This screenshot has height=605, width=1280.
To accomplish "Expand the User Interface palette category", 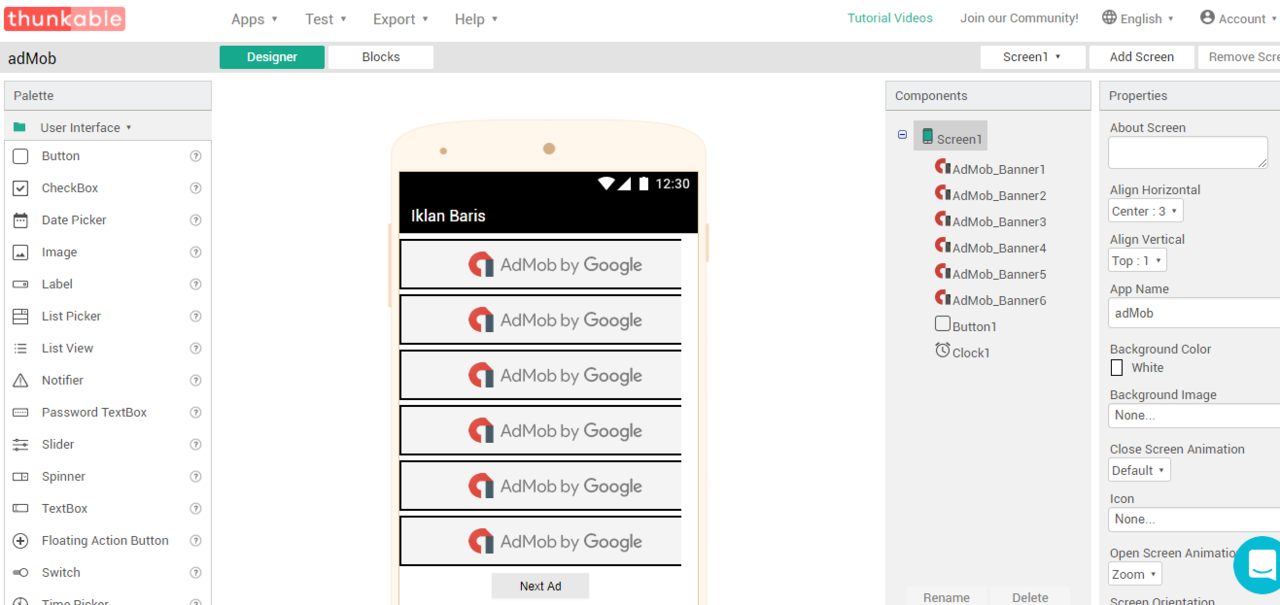I will 86,127.
